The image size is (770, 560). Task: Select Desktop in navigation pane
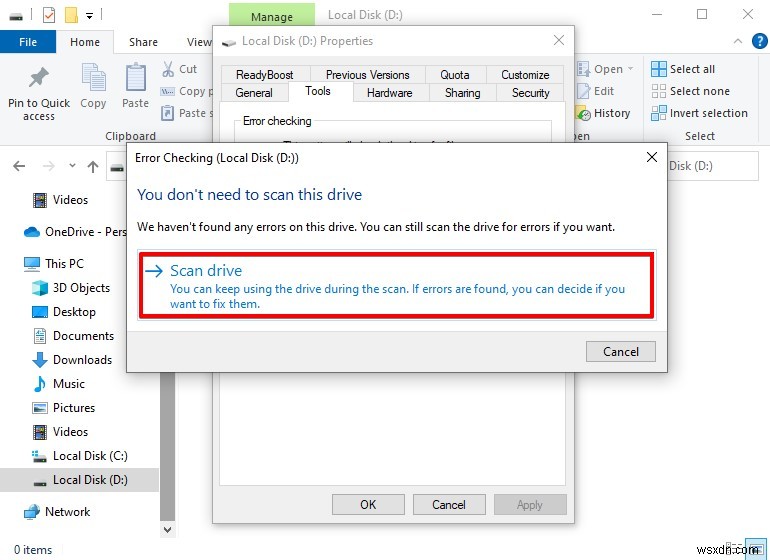pos(63,311)
